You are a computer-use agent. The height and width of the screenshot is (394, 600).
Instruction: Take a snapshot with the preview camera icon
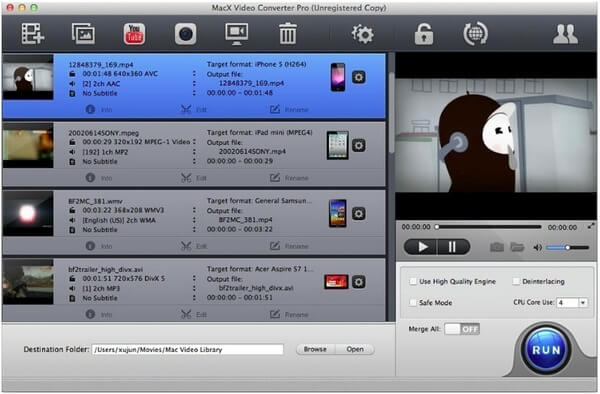497,247
